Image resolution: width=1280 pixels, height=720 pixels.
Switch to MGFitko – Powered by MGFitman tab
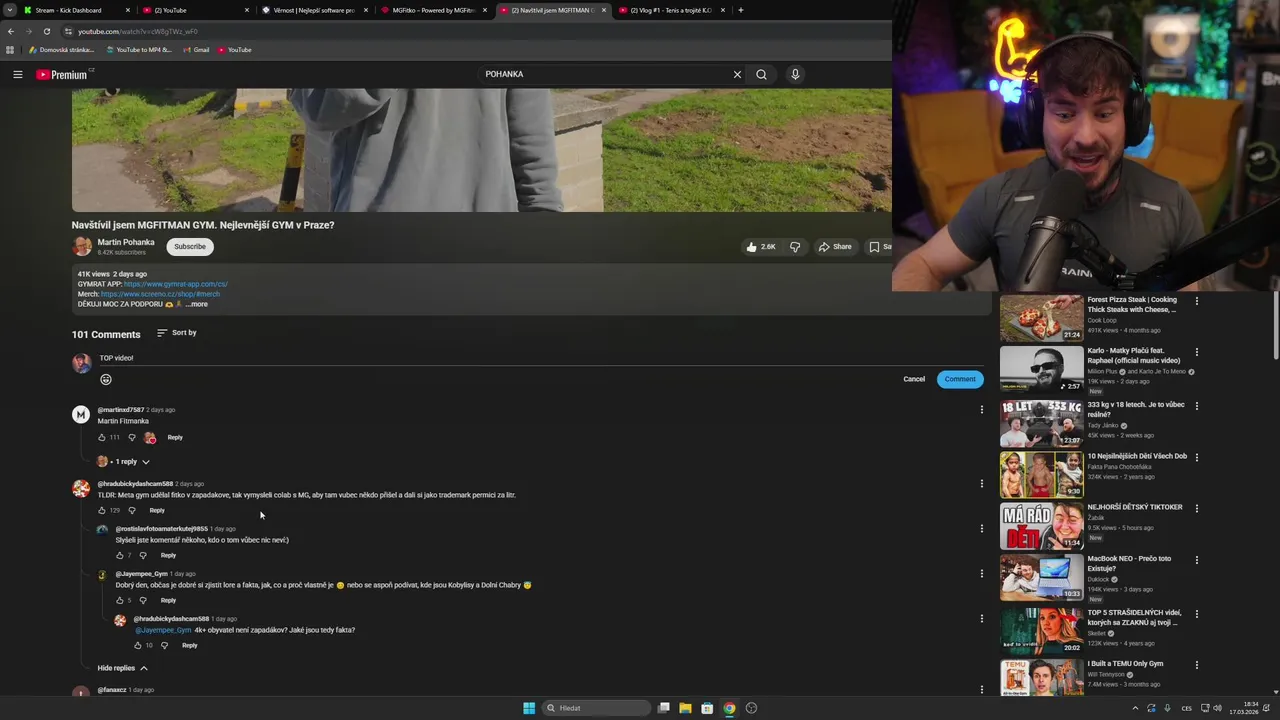(434, 10)
